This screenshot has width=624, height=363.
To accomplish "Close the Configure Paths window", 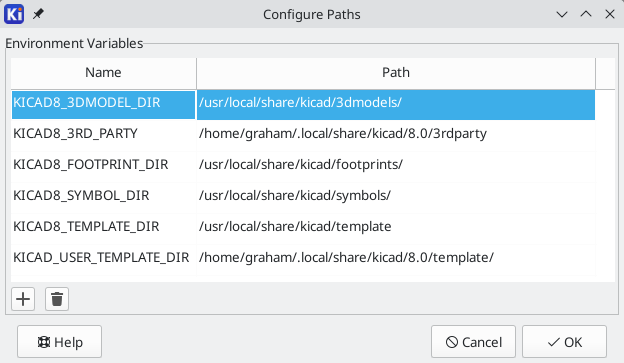I will click(610, 15).
